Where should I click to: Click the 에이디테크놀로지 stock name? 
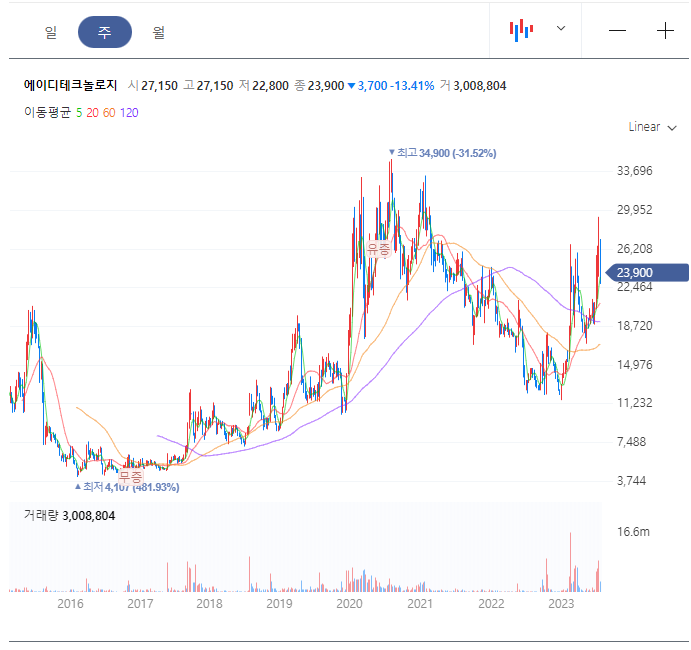tap(71, 85)
